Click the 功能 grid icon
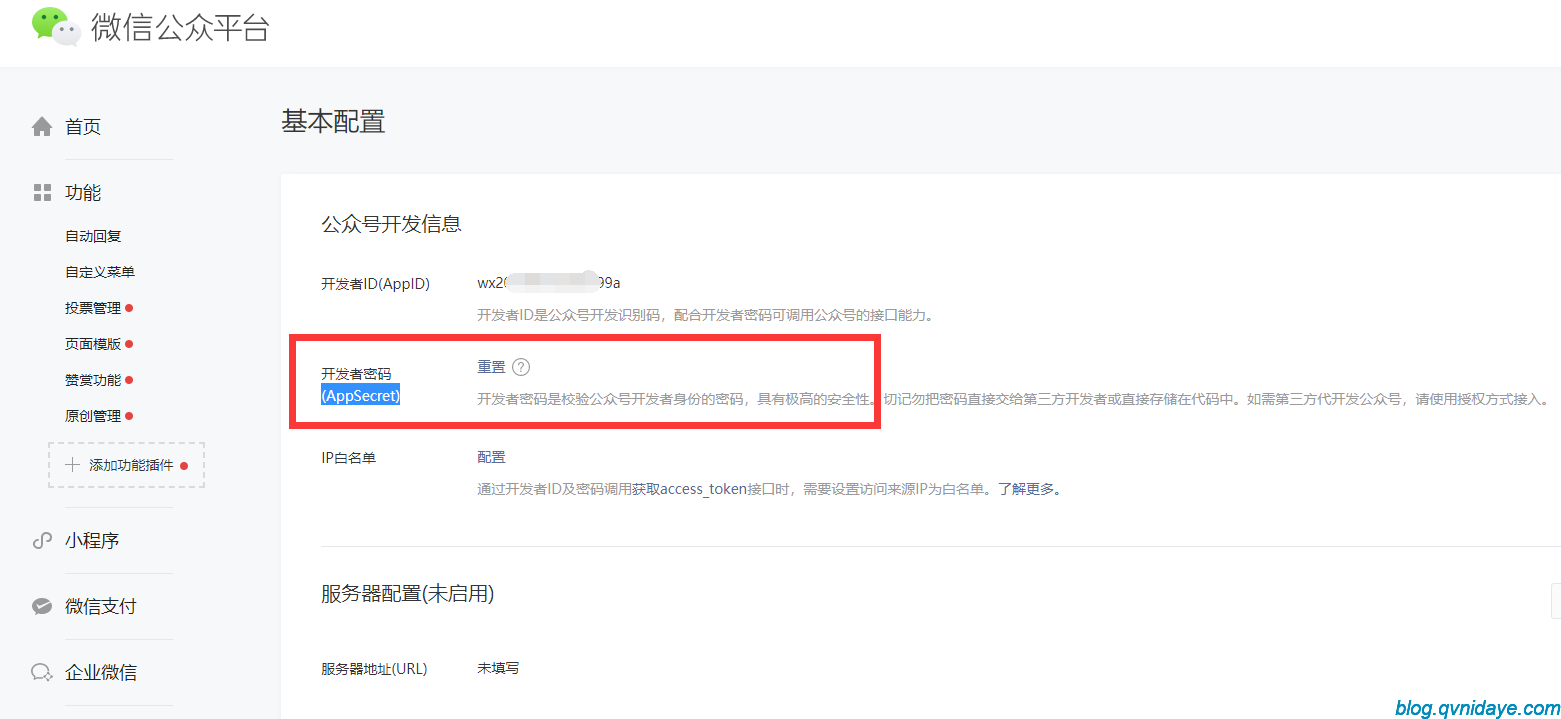Image resolution: width=1561 pixels, height=719 pixels. click(x=42, y=192)
